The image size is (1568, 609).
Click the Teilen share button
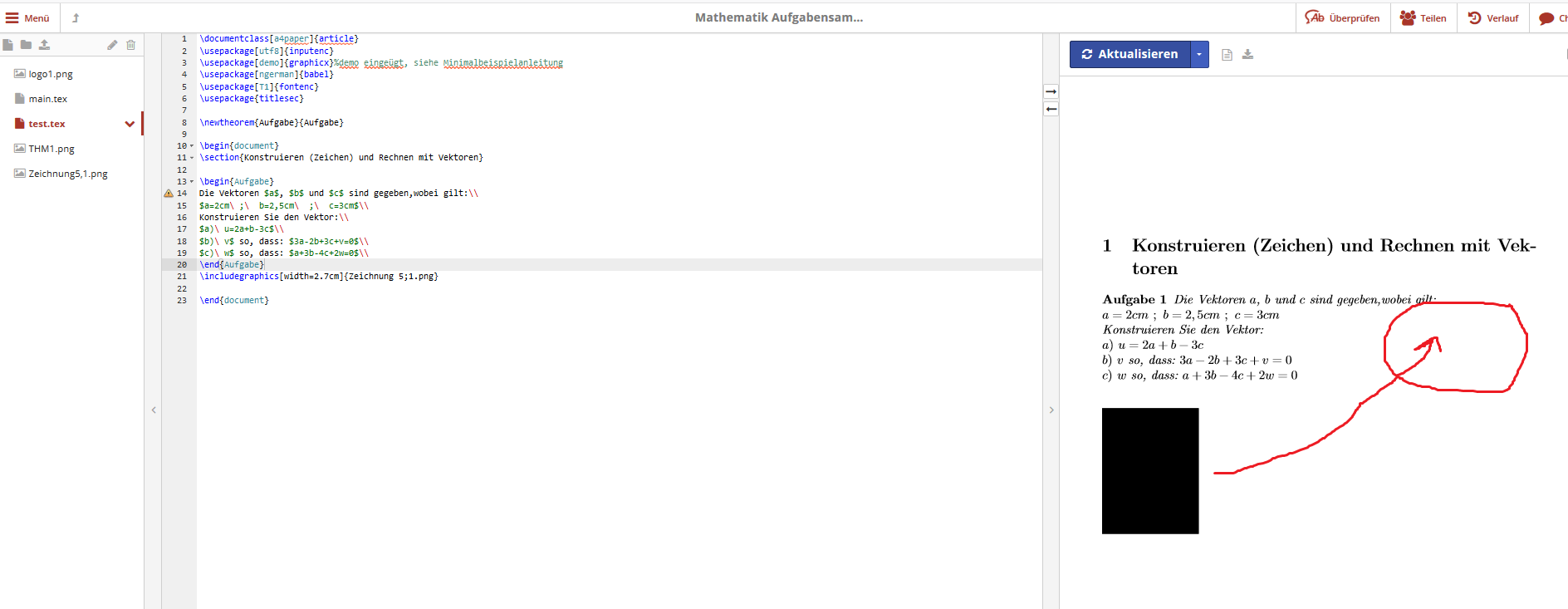[x=1423, y=17]
